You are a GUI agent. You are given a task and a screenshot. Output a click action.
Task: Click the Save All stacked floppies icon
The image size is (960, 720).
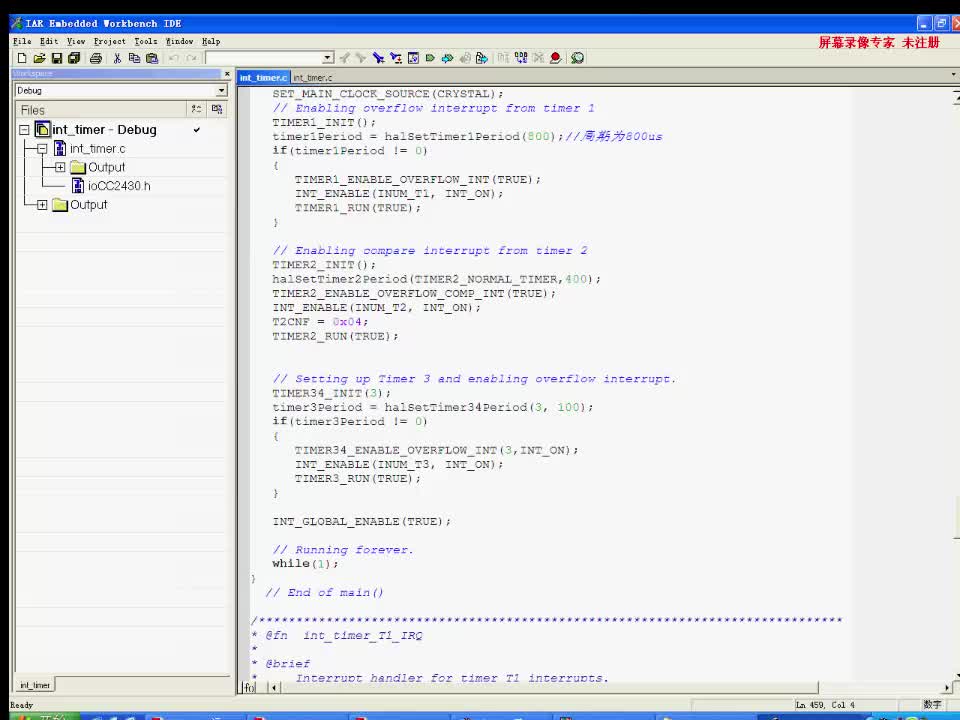tap(74, 58)
